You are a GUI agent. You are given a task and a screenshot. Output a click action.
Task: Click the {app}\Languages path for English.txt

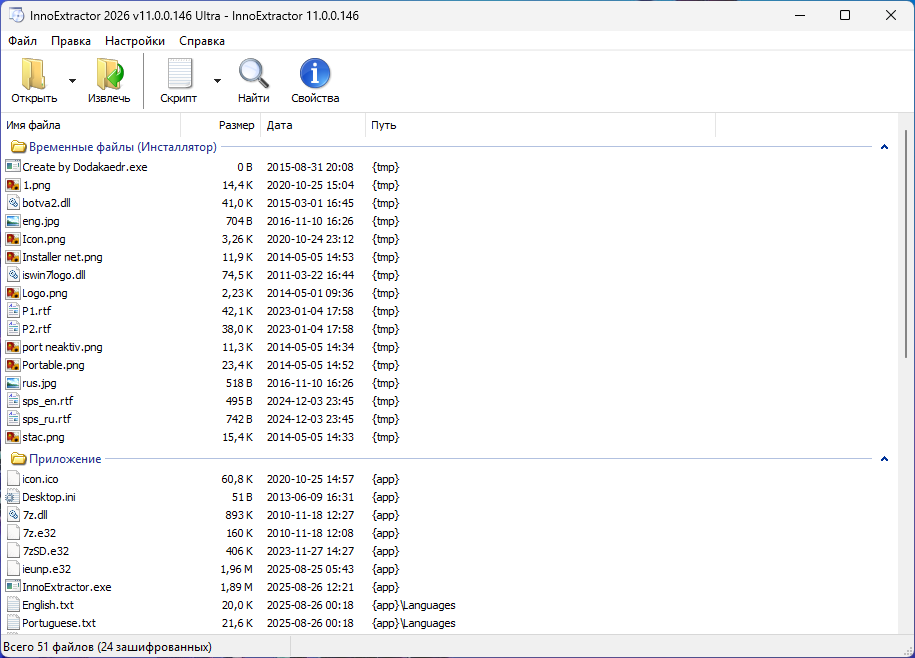tap(414, 605)
